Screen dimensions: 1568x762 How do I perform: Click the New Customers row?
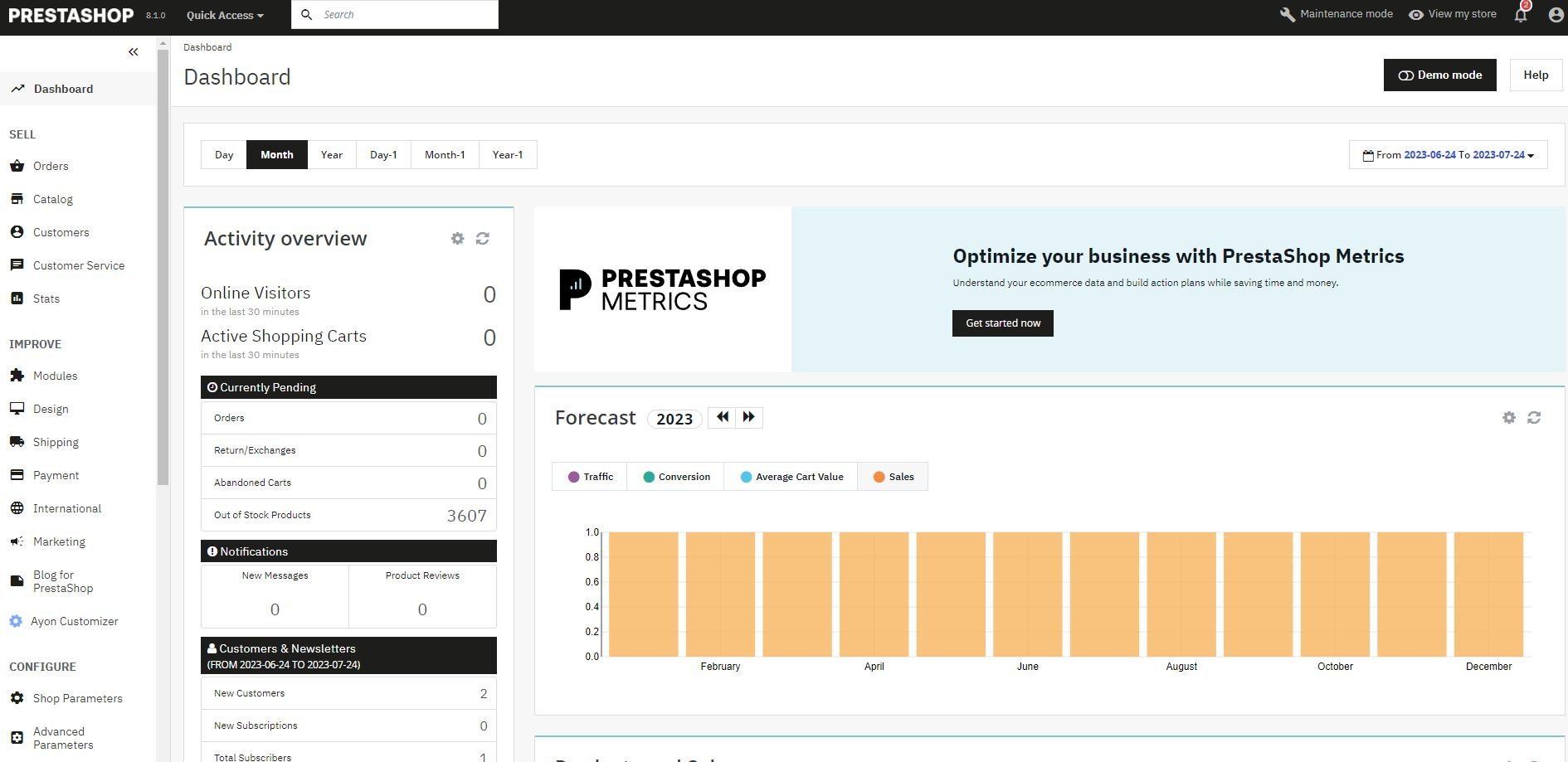click(348, 693)
